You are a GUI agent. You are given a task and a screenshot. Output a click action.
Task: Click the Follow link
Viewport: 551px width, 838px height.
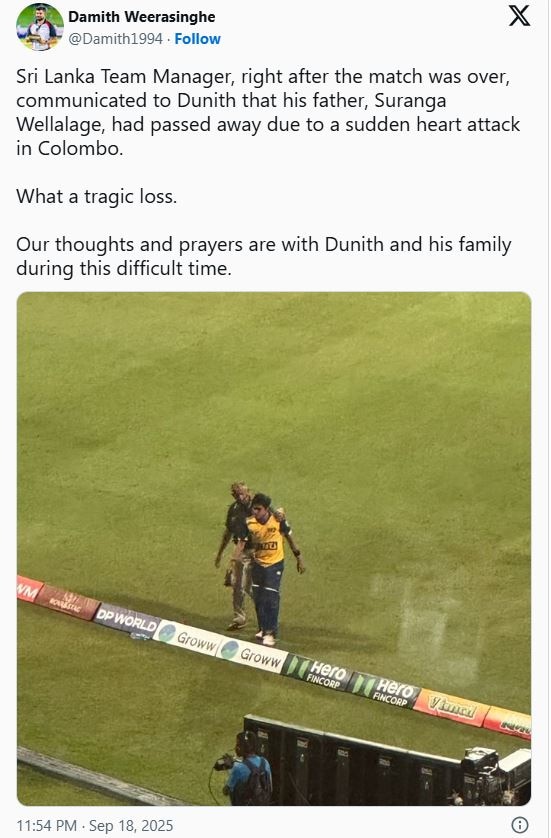197,39
